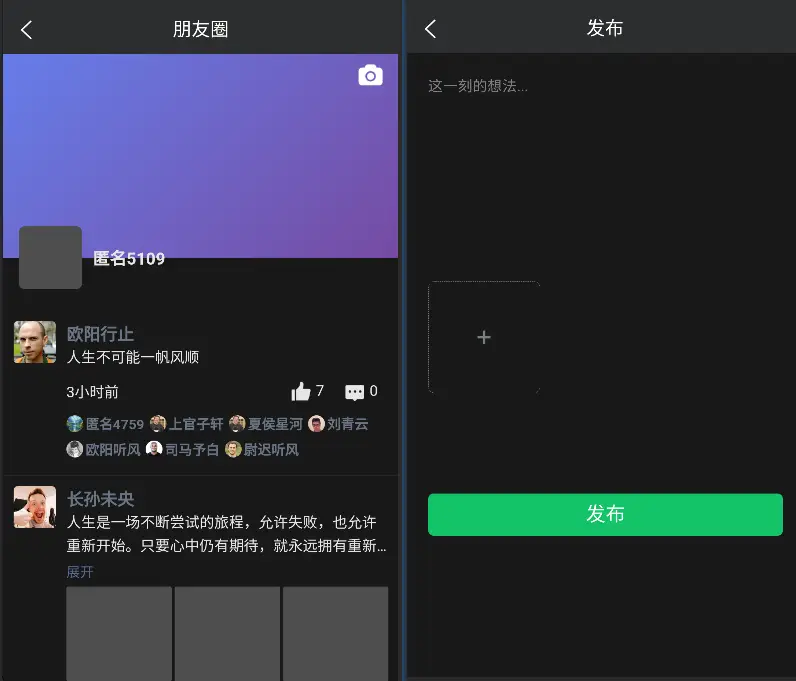Open the username 长孙未央 link
Screen dimensions: 796x681
(100, 498)
